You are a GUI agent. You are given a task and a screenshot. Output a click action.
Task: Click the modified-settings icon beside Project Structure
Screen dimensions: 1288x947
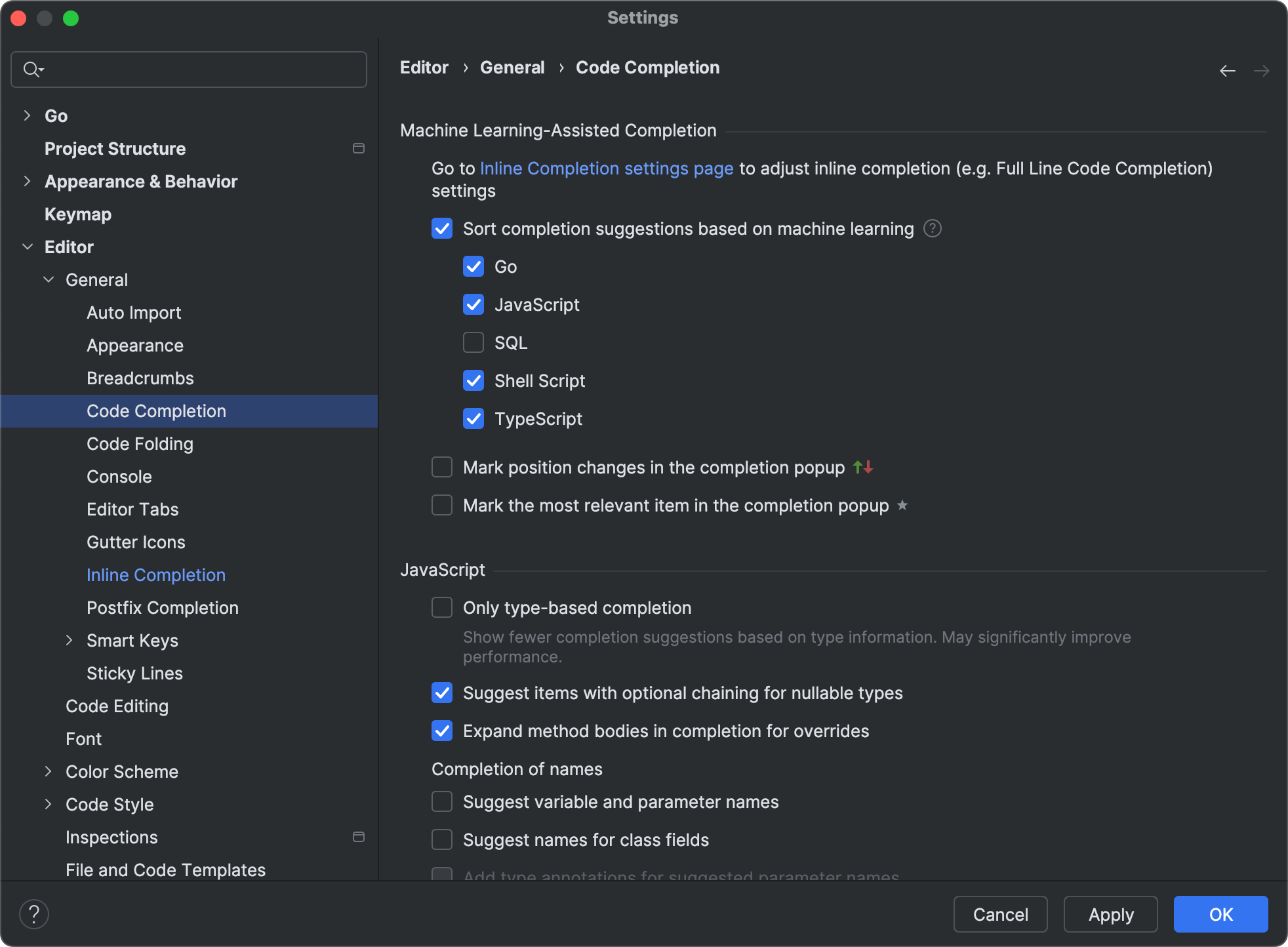(359, 148)
